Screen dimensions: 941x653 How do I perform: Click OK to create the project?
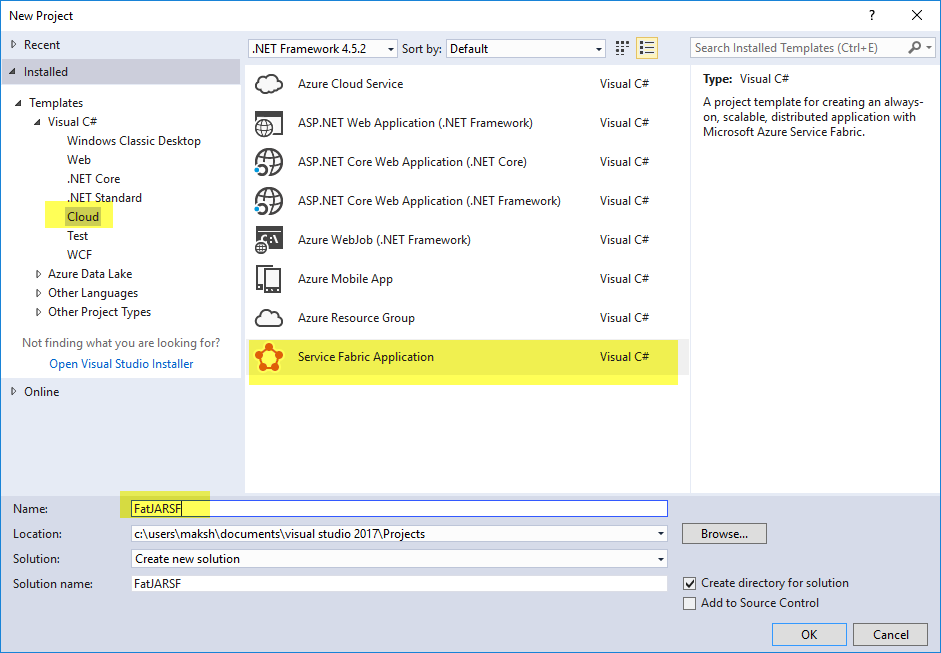point(809,634)
